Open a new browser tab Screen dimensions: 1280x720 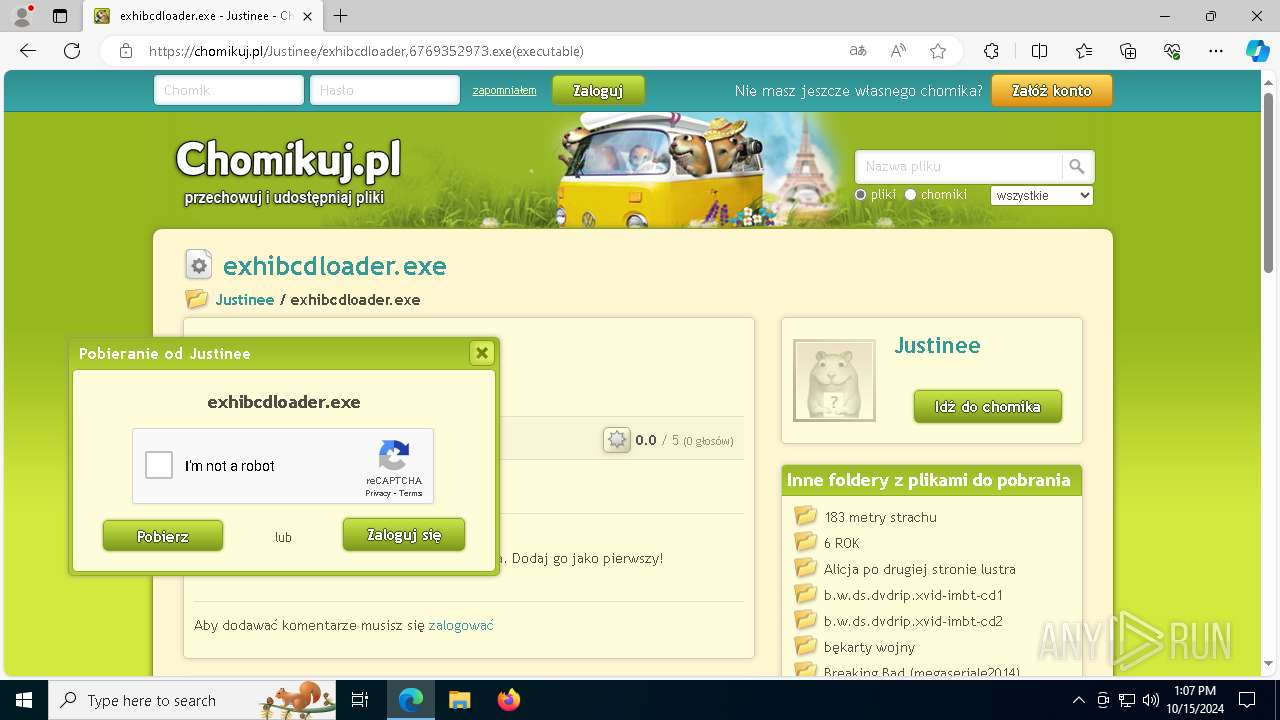coord(341,16)
